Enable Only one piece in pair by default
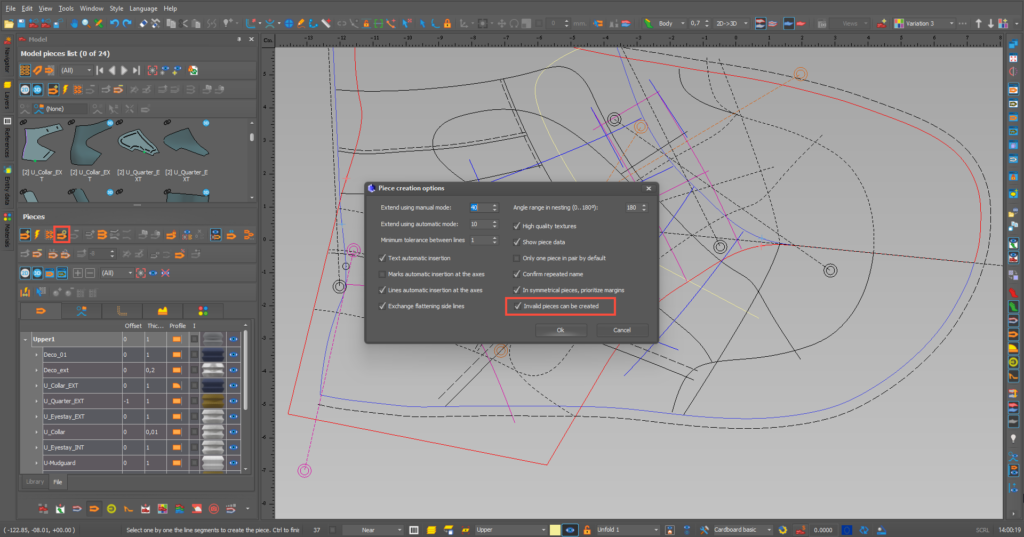The image size is (1024, 537). (517, 258)
